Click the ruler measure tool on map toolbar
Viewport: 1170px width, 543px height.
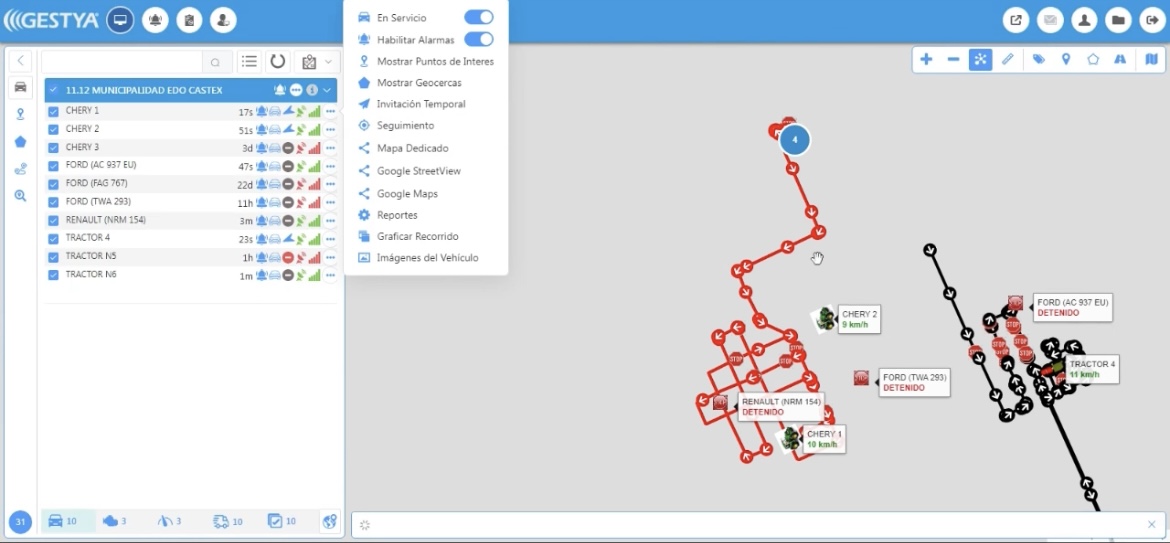coord(1008,60)
